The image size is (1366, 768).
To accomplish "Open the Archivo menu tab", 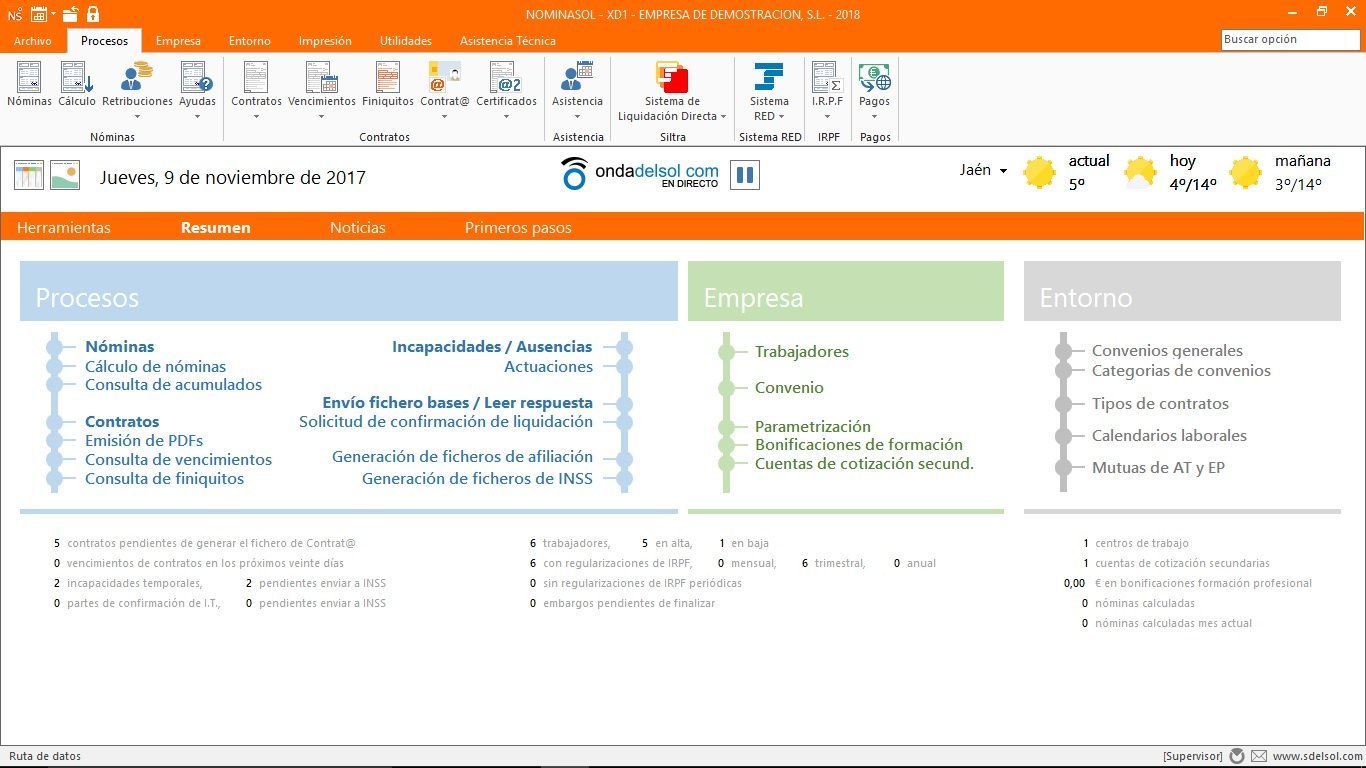I will 33,41.
